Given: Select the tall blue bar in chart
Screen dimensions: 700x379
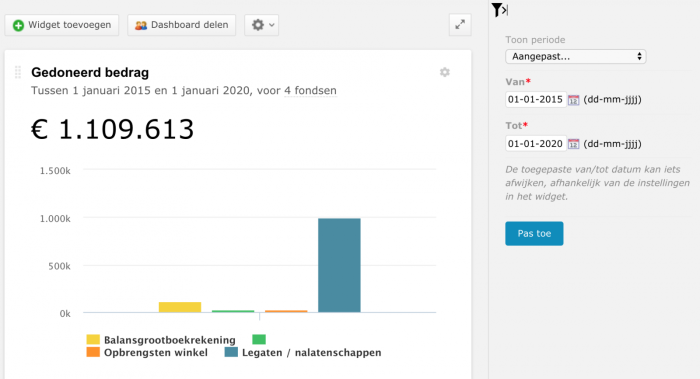Looking at the screenshot, I should tap(339, 265).
